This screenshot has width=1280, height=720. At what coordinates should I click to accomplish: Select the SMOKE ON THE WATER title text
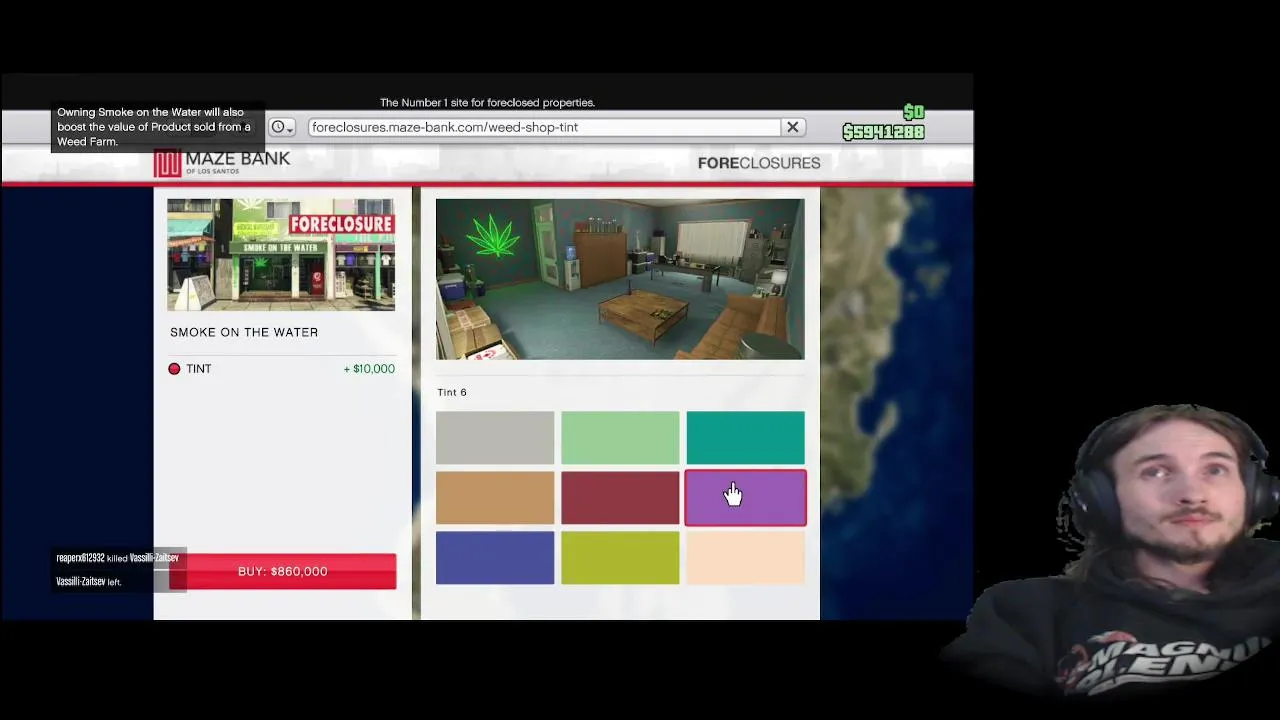coord(244,332)
